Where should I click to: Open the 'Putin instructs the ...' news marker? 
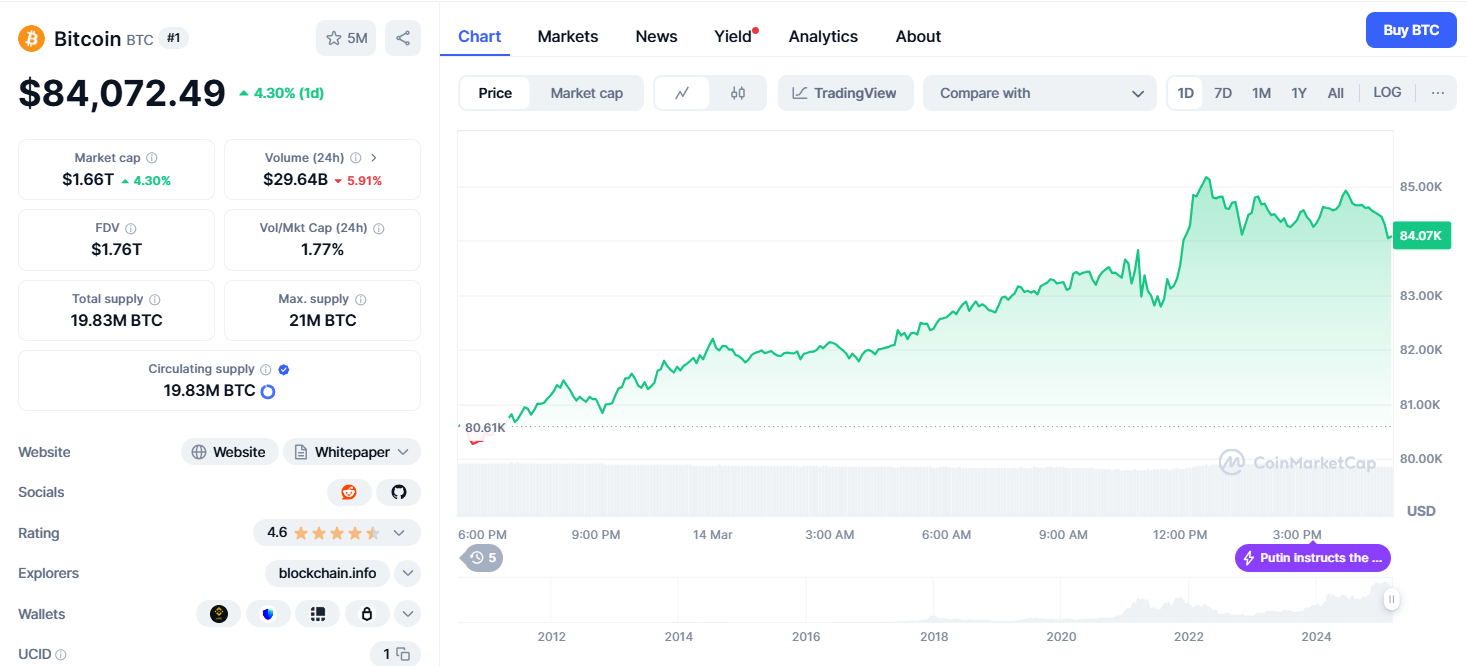pos(1313,558)
